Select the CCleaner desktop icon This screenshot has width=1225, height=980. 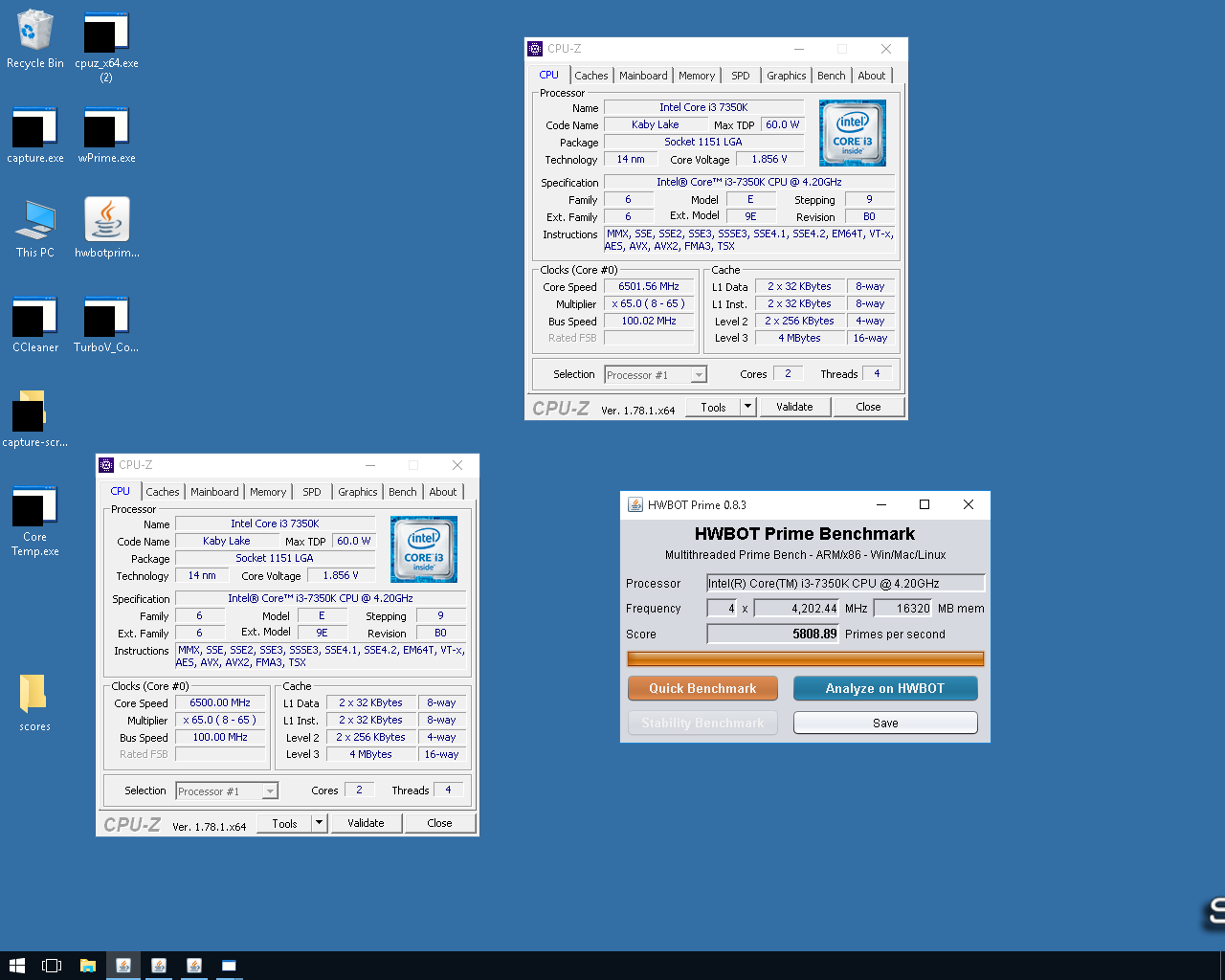[x=35, y=323]
